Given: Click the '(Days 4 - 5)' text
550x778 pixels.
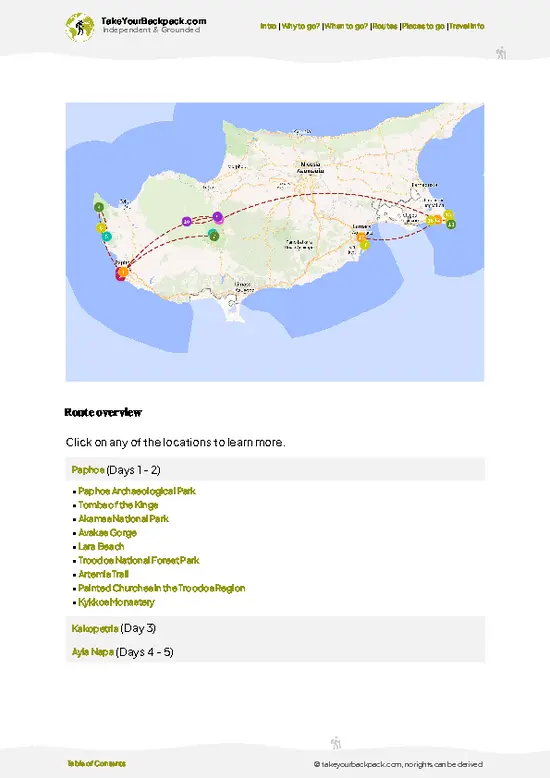Looking at the screenshot, I should [144, 652].
